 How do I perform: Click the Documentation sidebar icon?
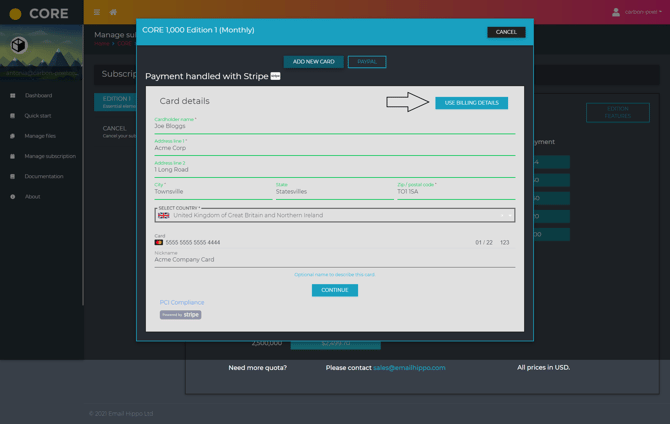coord(12,176)
